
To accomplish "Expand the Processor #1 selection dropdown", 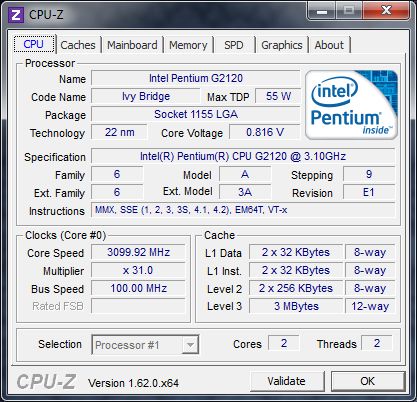I will point(190,345).
